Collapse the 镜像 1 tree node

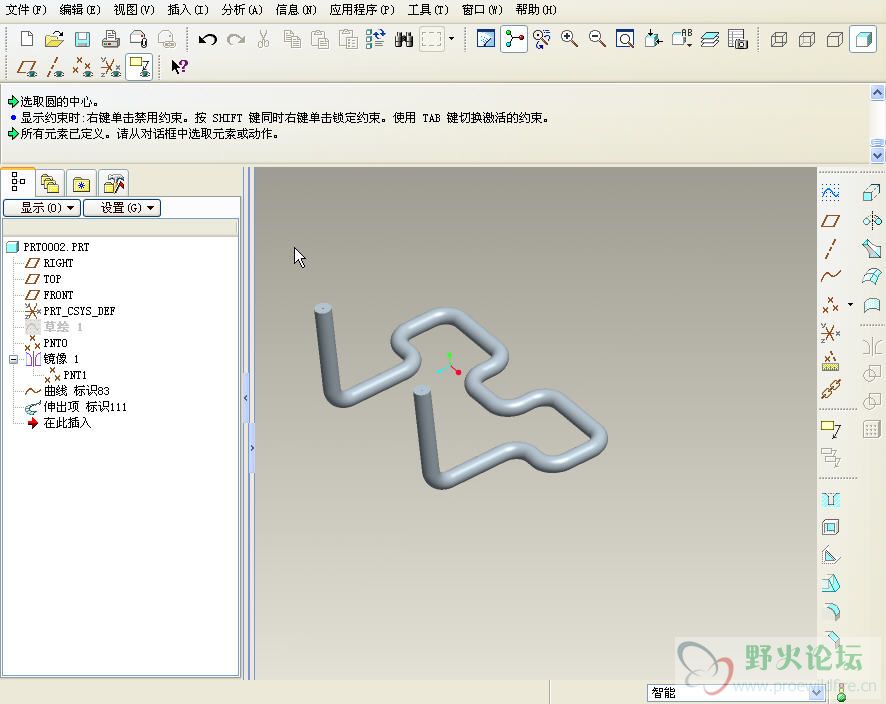point(13,359)
